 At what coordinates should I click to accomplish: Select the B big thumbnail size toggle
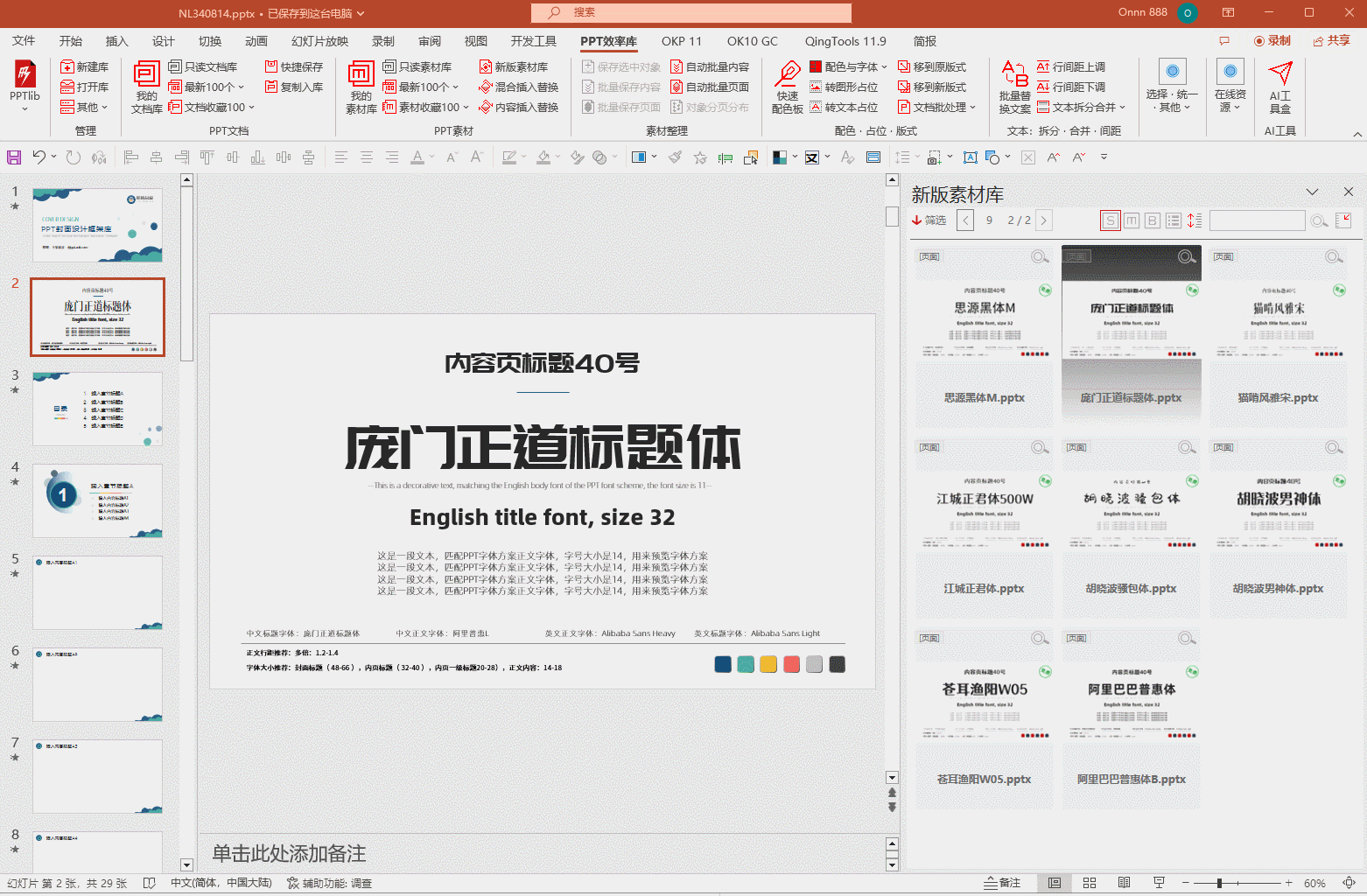1153,220
